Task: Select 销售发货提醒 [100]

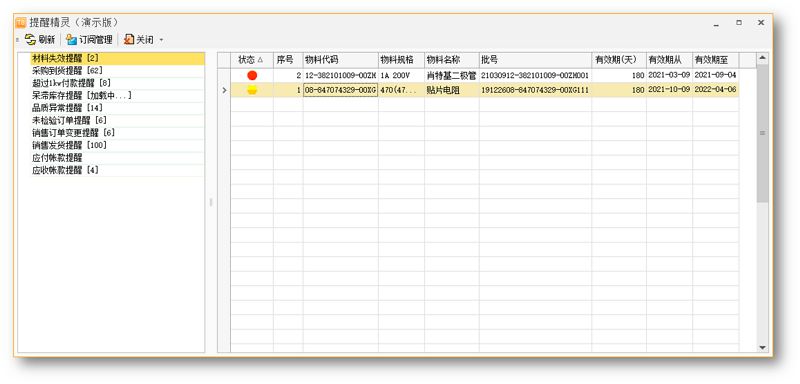Action: [x=117, y=145]
